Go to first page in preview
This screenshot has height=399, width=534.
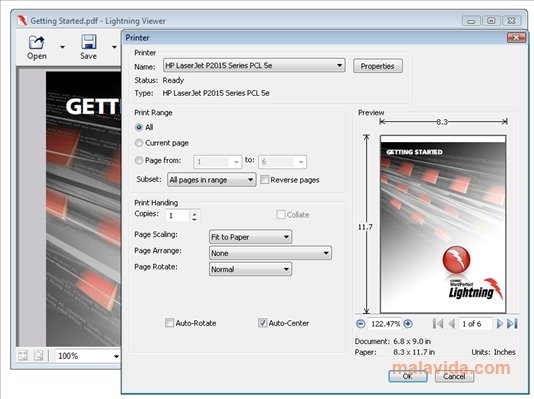(438, 323)
